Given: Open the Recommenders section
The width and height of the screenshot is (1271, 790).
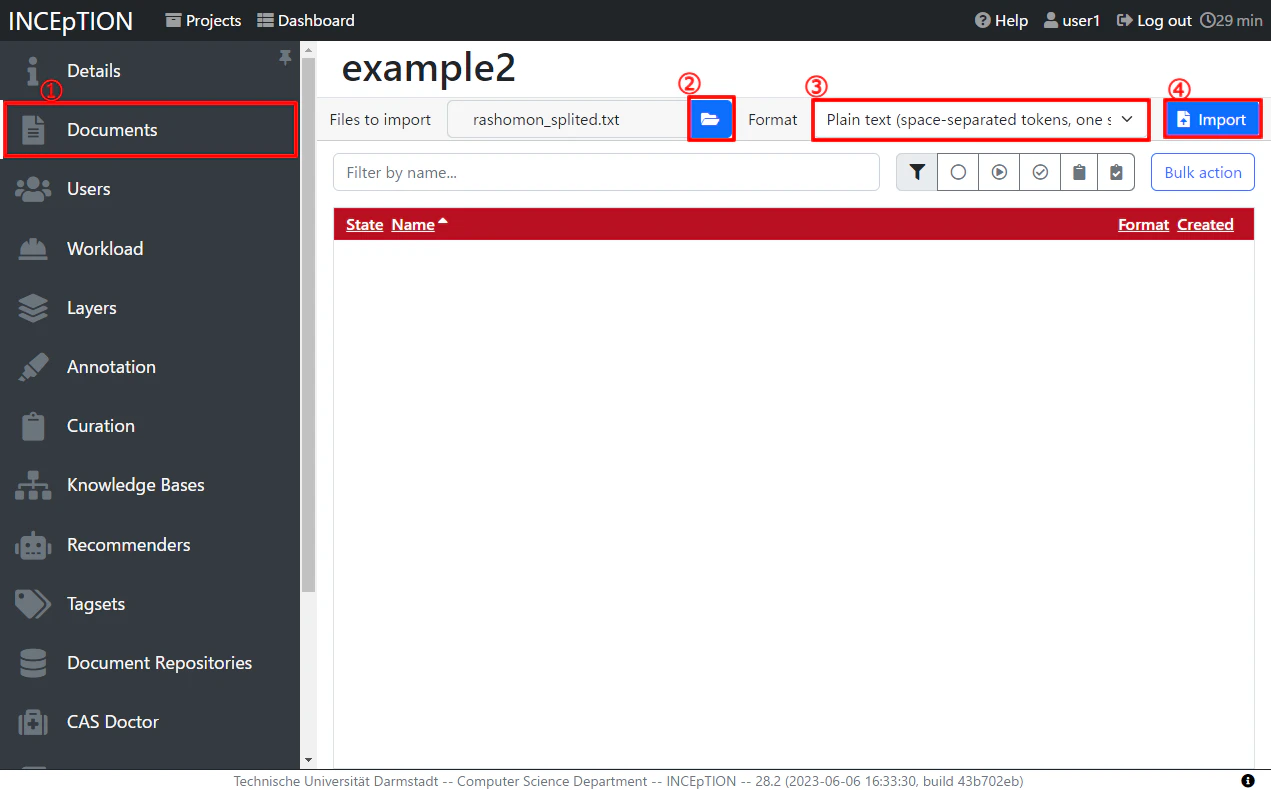Looking at the screenshot, I should (150, 544).
